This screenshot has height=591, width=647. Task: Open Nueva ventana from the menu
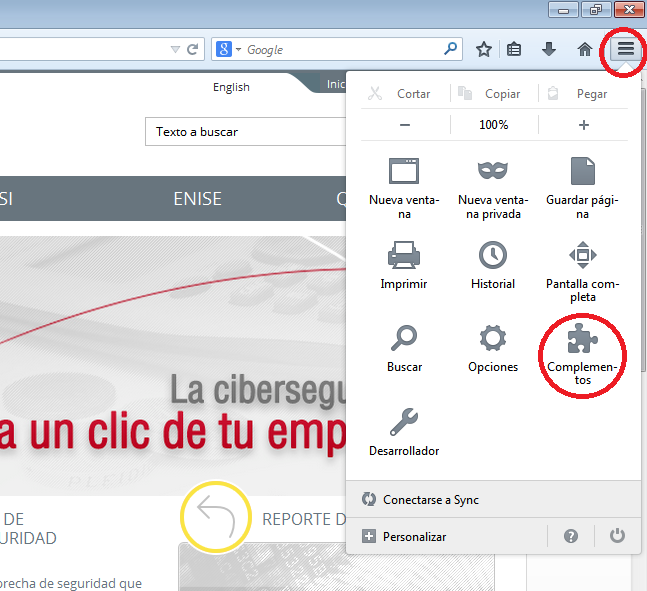pos(404,172)
